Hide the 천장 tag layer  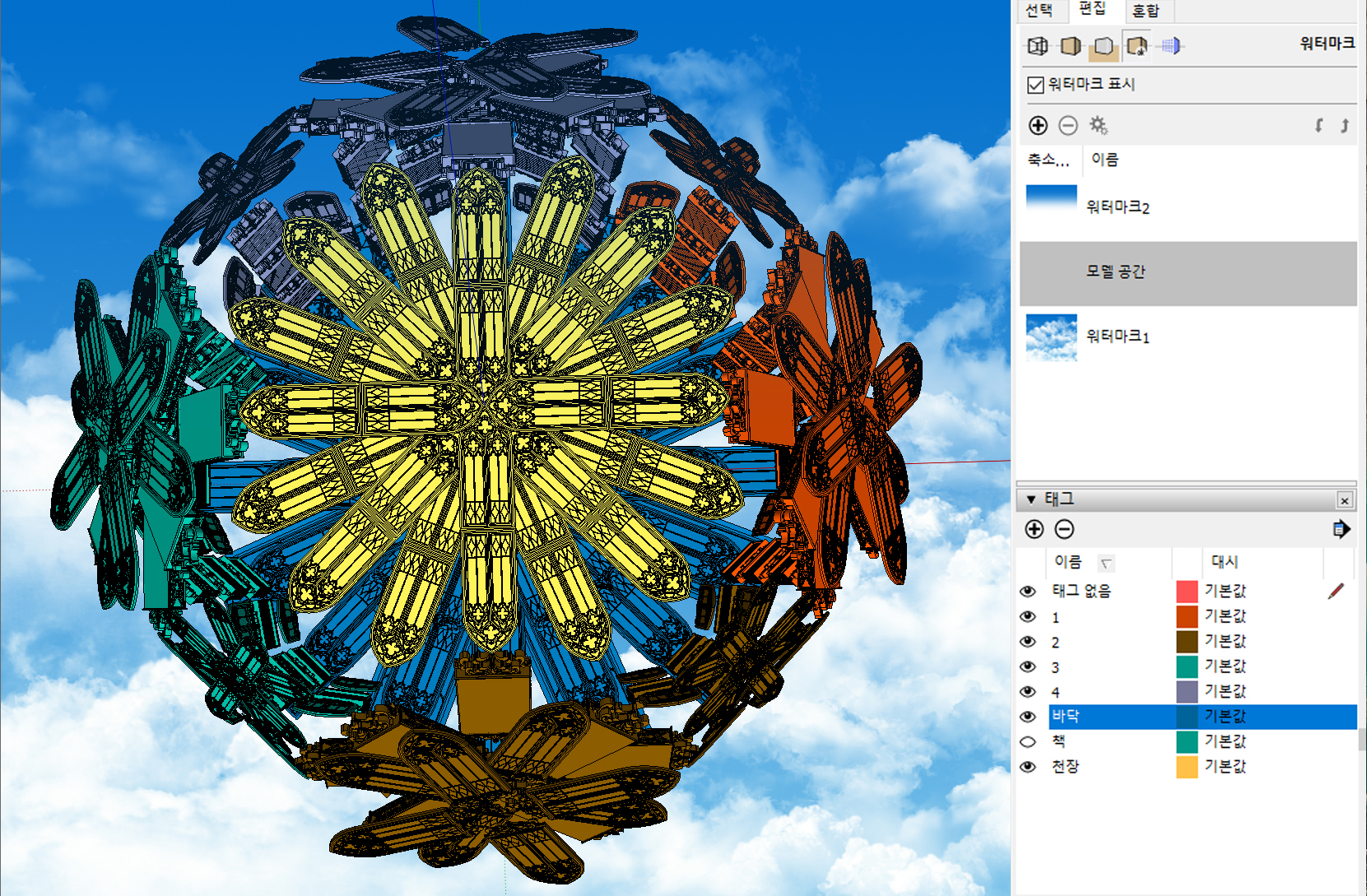pyautogui.click(x=1028, y=767)
